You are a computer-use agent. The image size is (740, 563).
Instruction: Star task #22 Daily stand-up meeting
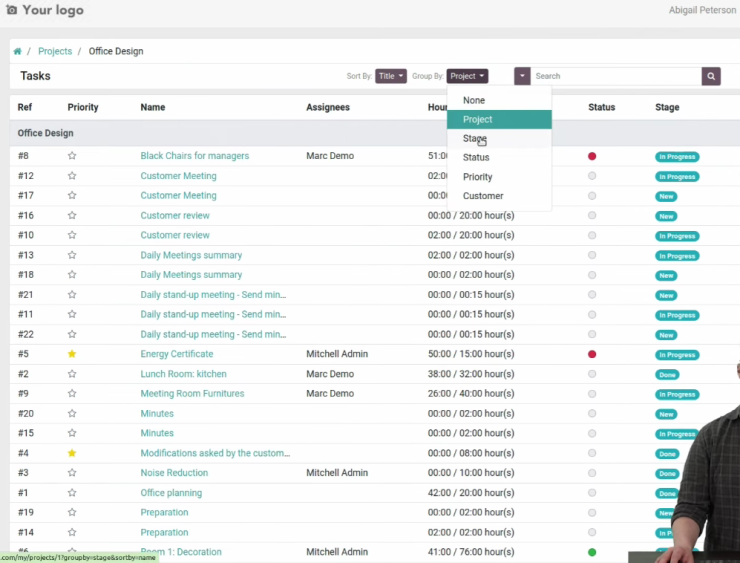click(72, 334)
